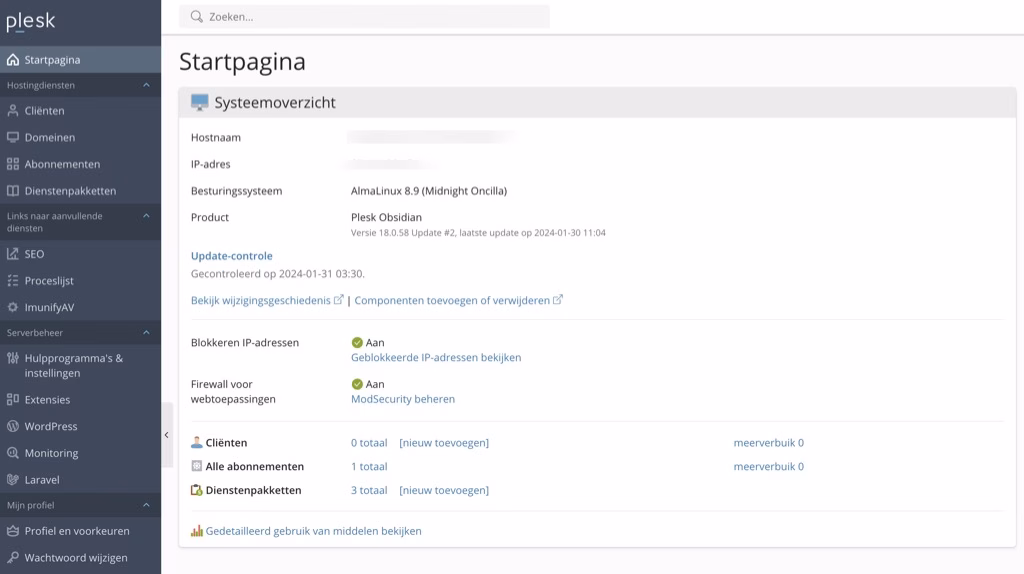Viewport: 1024px width, 574px height.
Task: Click the Extensies blocks icon in sidebar
Action: 13,399
